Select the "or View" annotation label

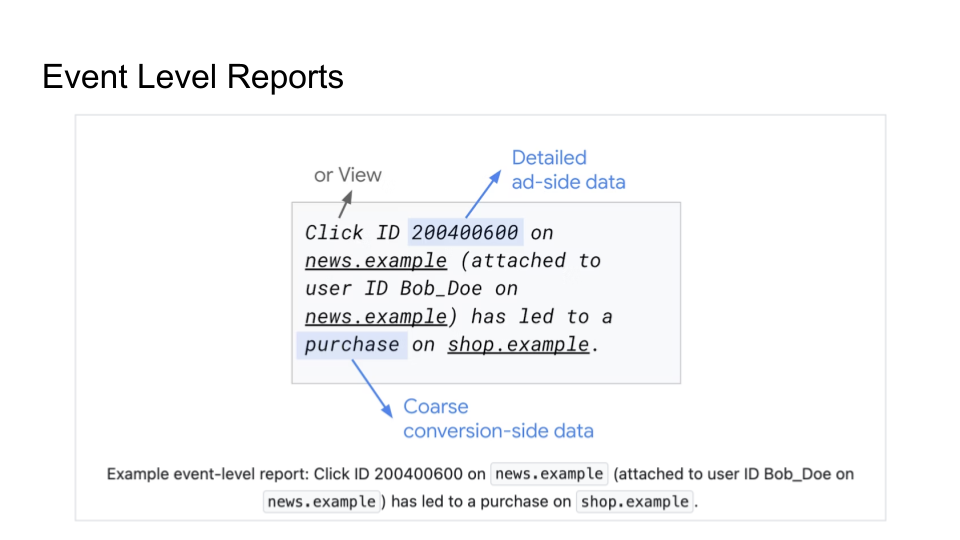coord(348,175)
